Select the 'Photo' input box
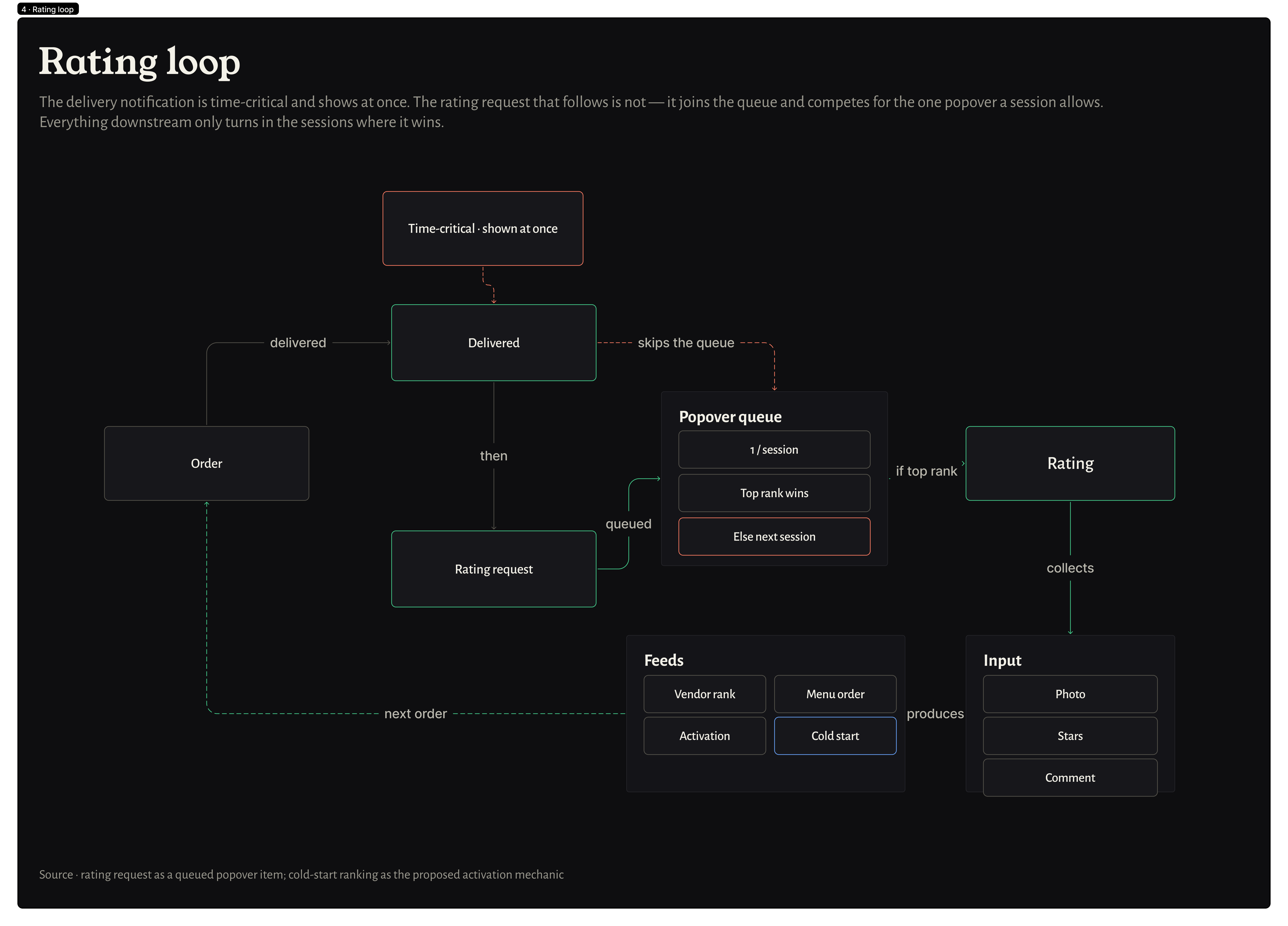 [1070, 694]
